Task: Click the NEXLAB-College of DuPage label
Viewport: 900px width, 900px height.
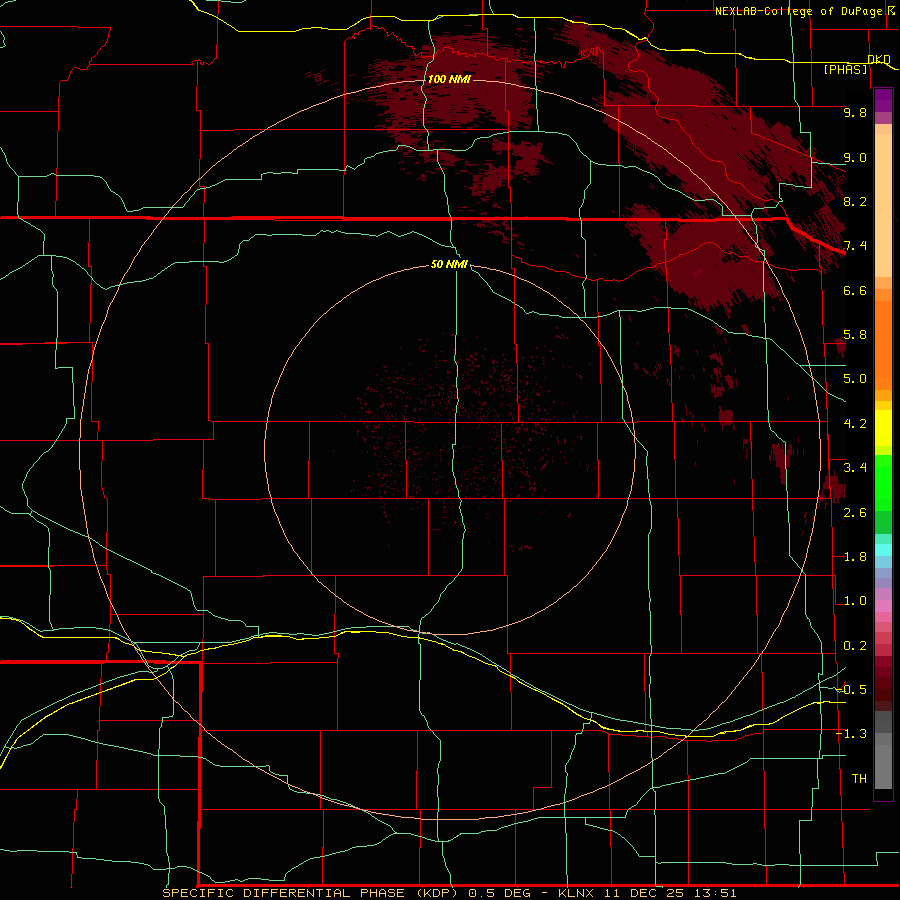Action: coord(798,11)
